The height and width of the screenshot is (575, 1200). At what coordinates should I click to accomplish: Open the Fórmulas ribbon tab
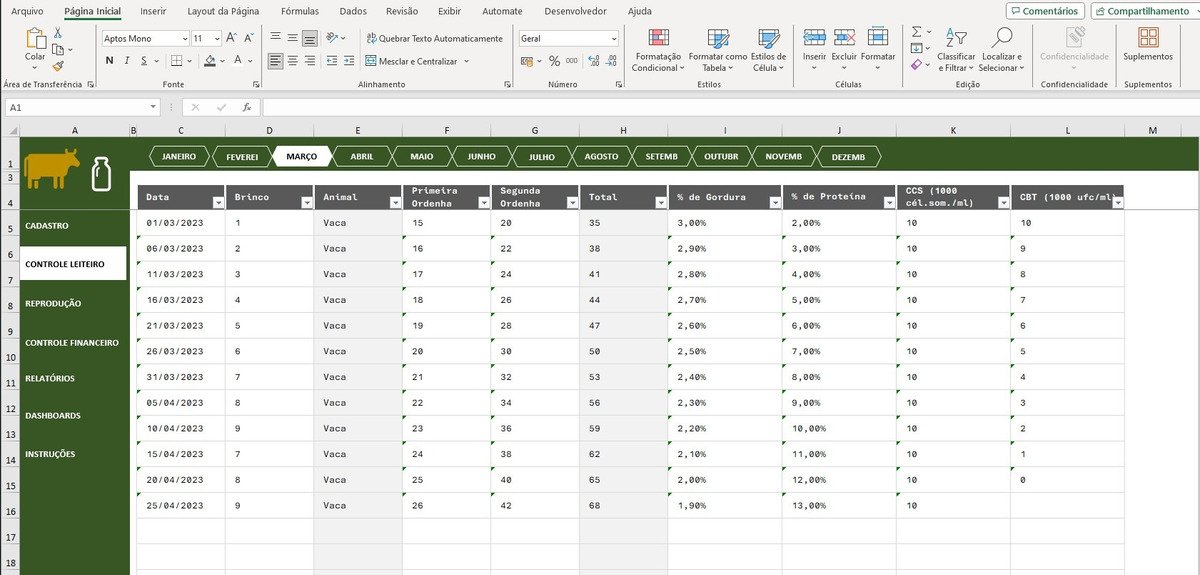(x=300, y=11)
